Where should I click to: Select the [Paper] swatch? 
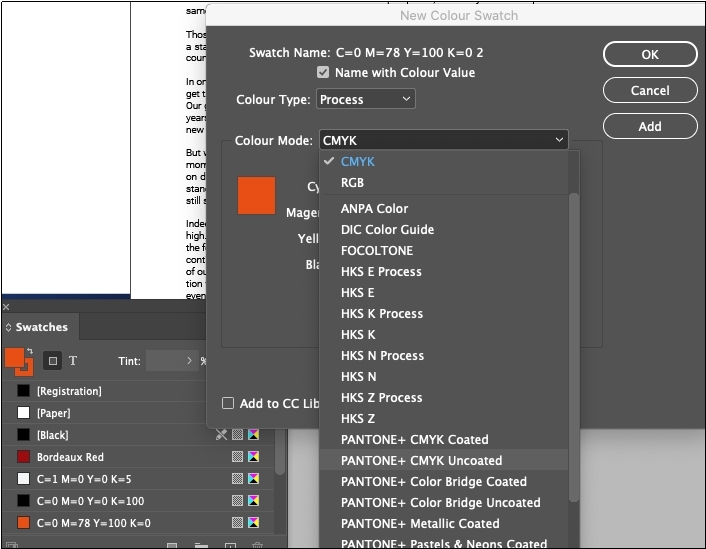tap(104, 413)
